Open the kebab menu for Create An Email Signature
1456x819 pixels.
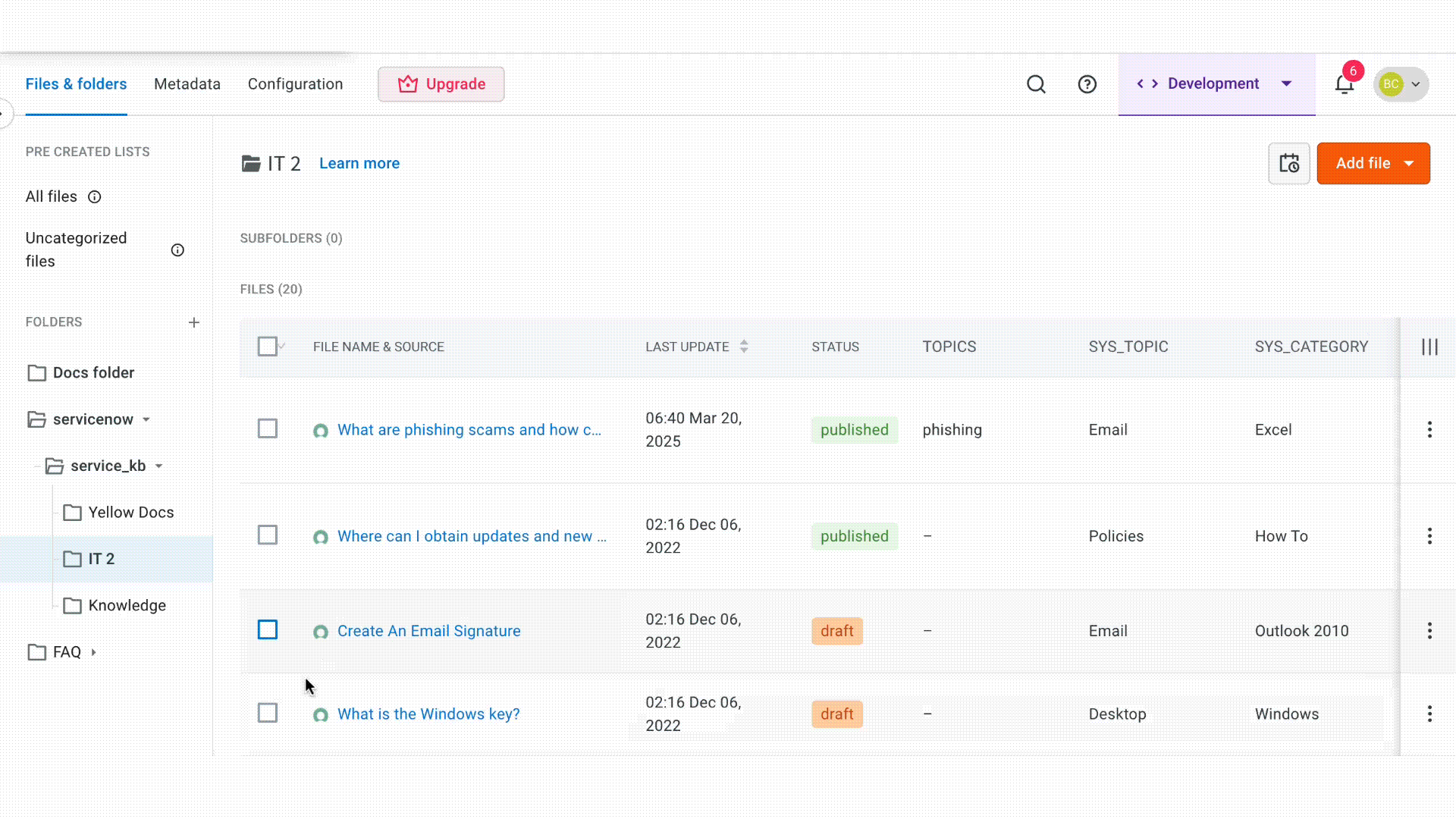pyautogui.click(x=1429, y=630)
